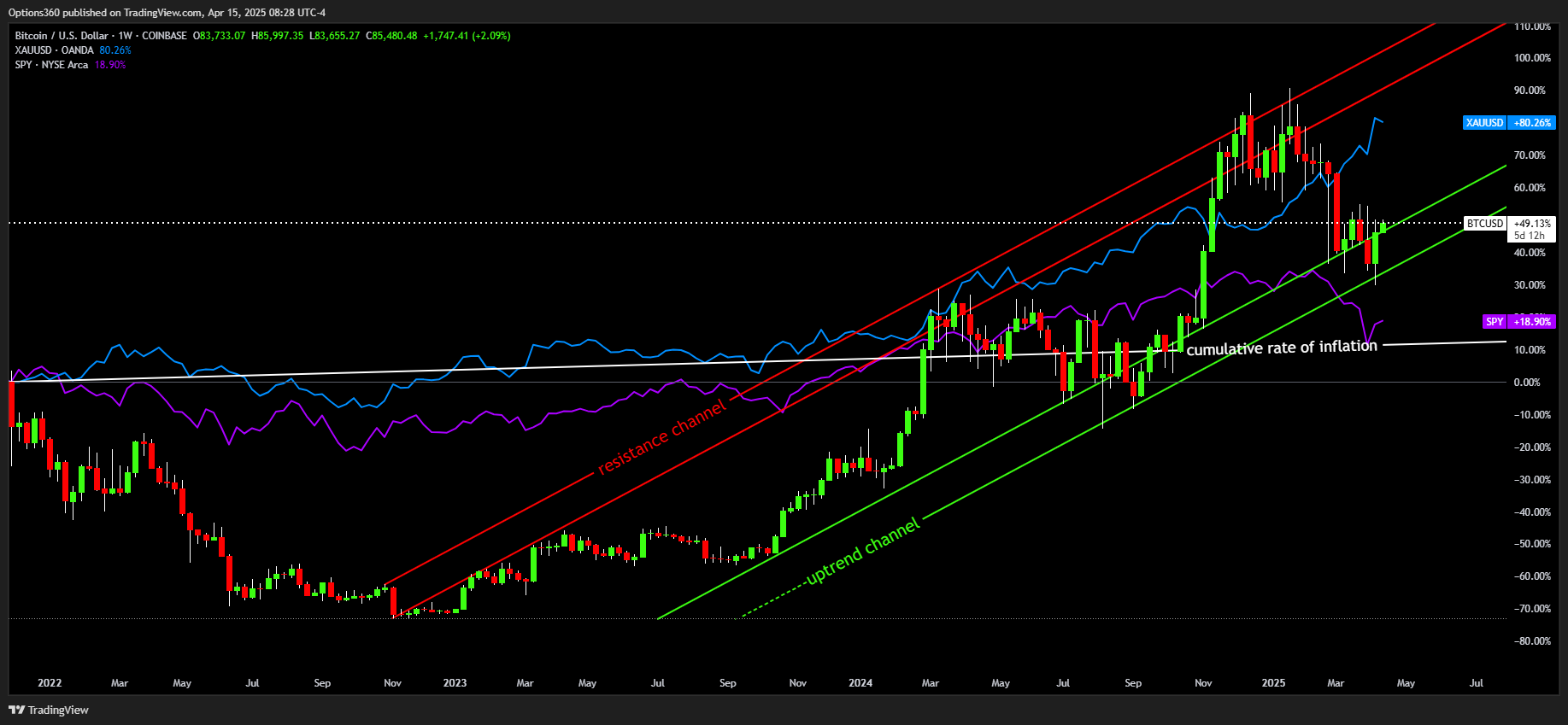Click the BTCUSD price label tag
The height and width of the screenshot is (725, 1568).
1510,229
